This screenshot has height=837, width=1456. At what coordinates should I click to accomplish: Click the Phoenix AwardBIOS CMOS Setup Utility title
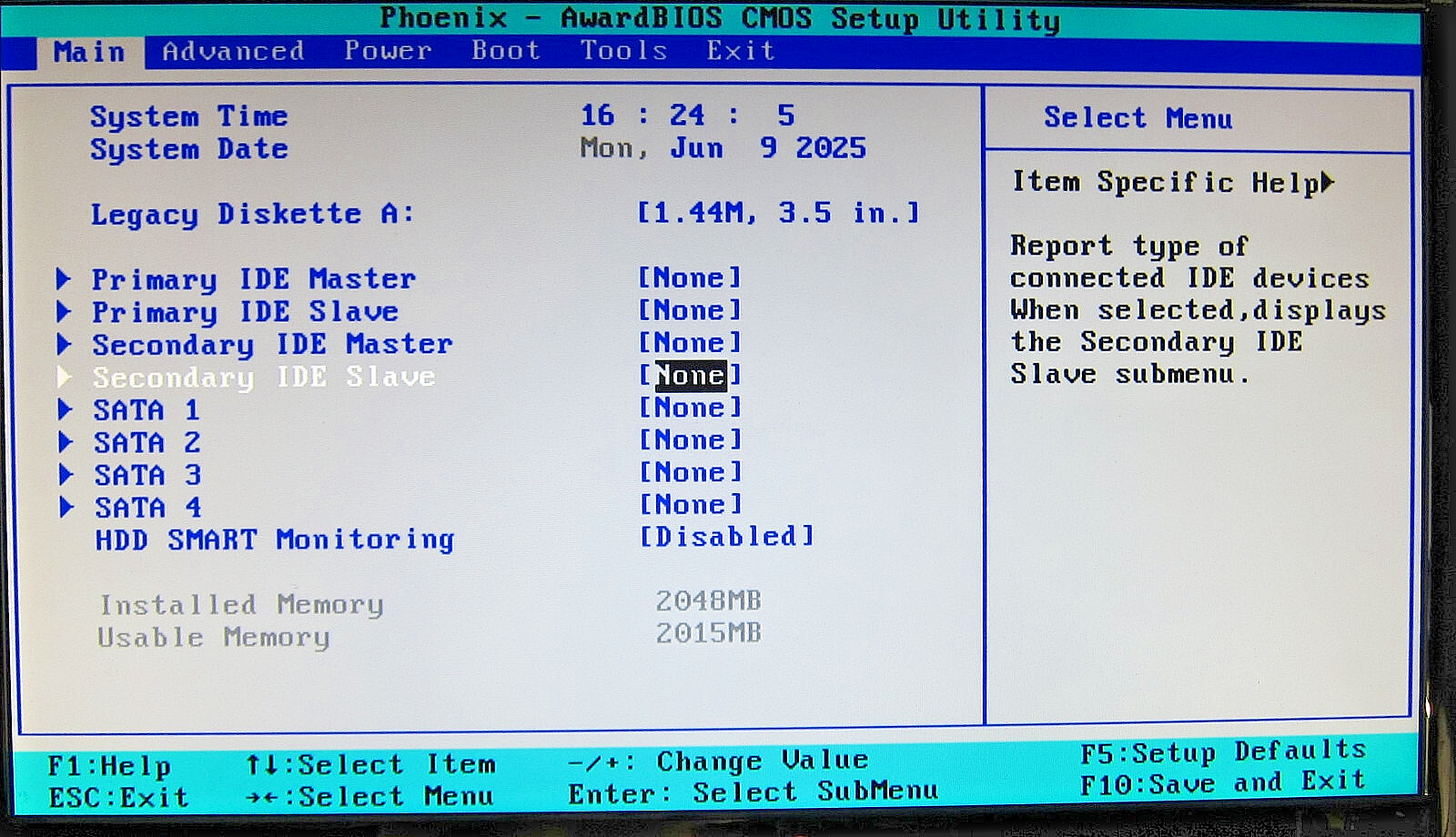point(720,19)
